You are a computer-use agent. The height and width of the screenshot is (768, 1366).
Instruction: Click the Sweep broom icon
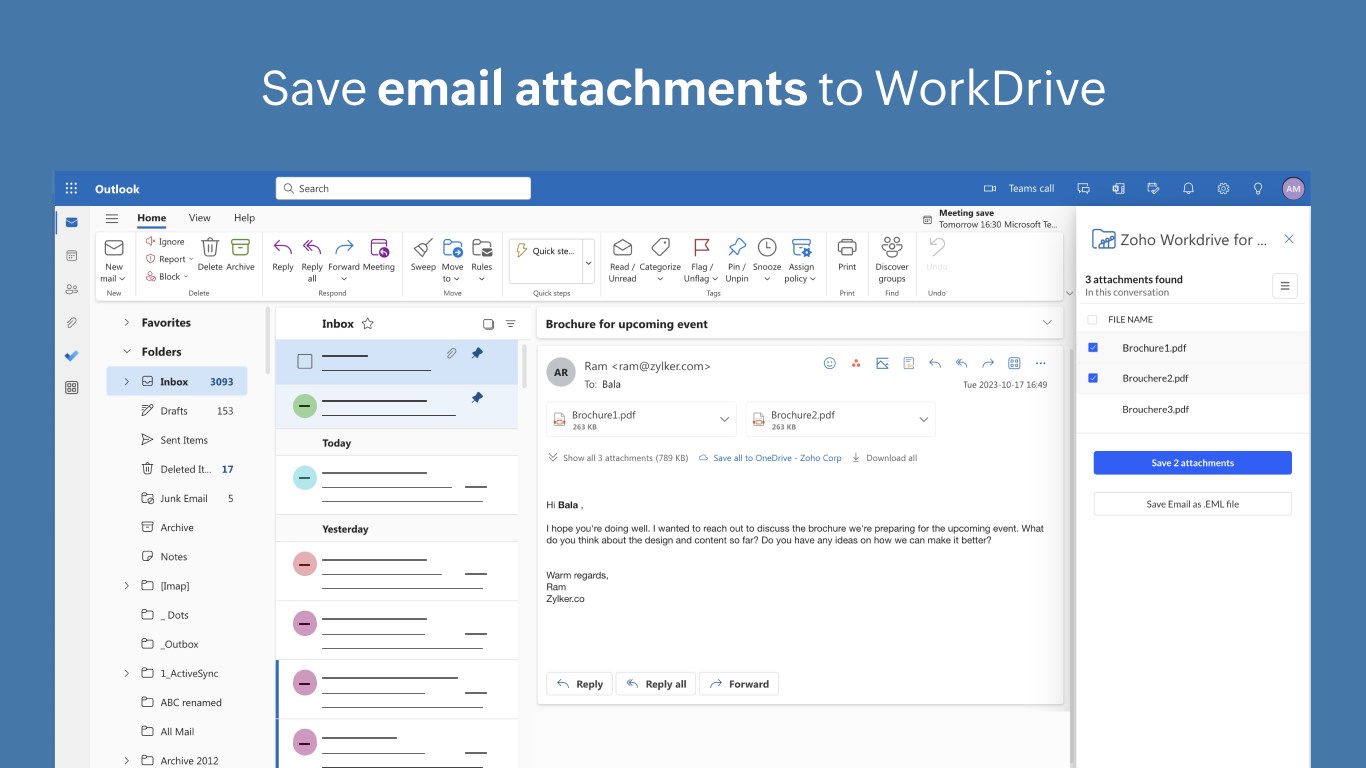coord(423,247)
